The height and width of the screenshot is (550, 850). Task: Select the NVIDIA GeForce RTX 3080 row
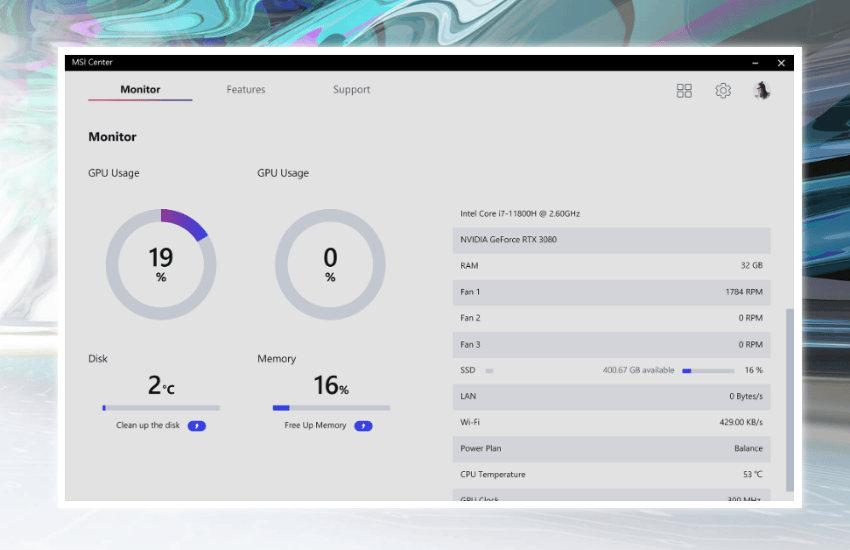[x=611, y=240]
